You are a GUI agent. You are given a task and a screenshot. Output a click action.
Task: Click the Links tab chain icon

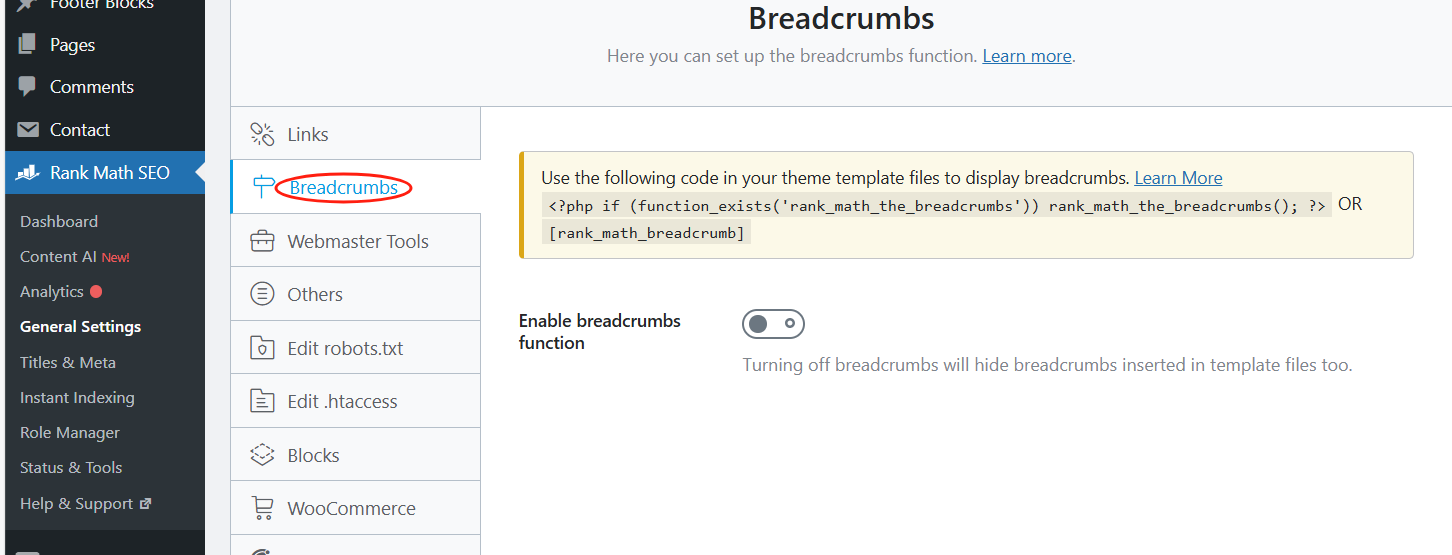click(x=262, y=134)
